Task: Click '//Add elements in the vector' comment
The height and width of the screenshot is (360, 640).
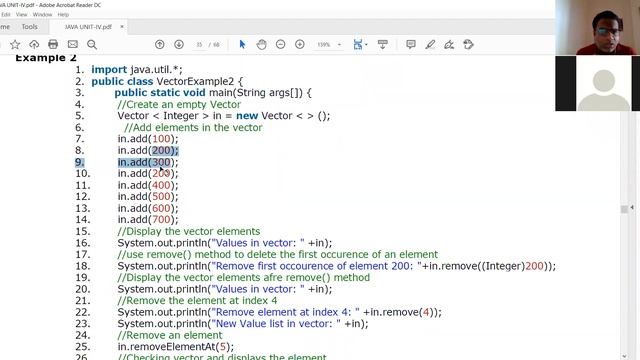Action: (x=193, y=127)
